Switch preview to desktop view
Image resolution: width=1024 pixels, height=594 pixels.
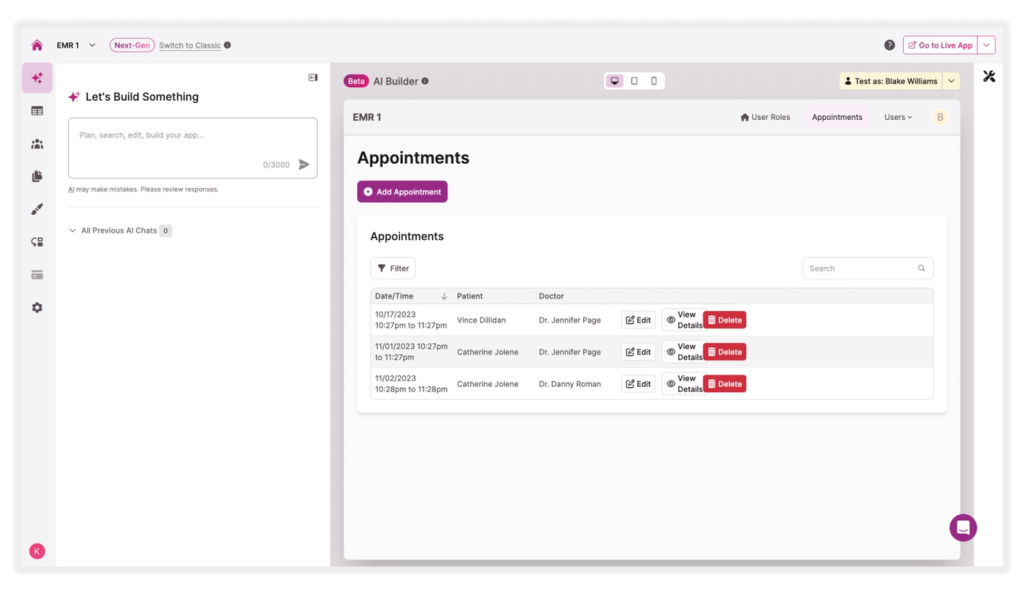pyautogui.click(x=614, y=81)
